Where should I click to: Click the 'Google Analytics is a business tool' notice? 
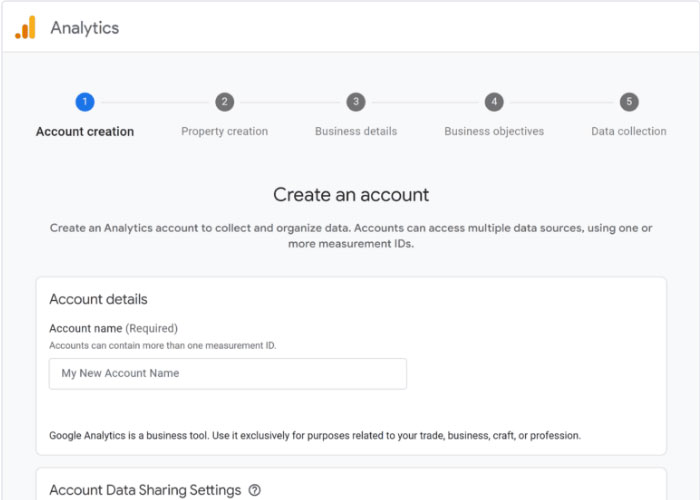pyautogui.click(x=315, y=435)
